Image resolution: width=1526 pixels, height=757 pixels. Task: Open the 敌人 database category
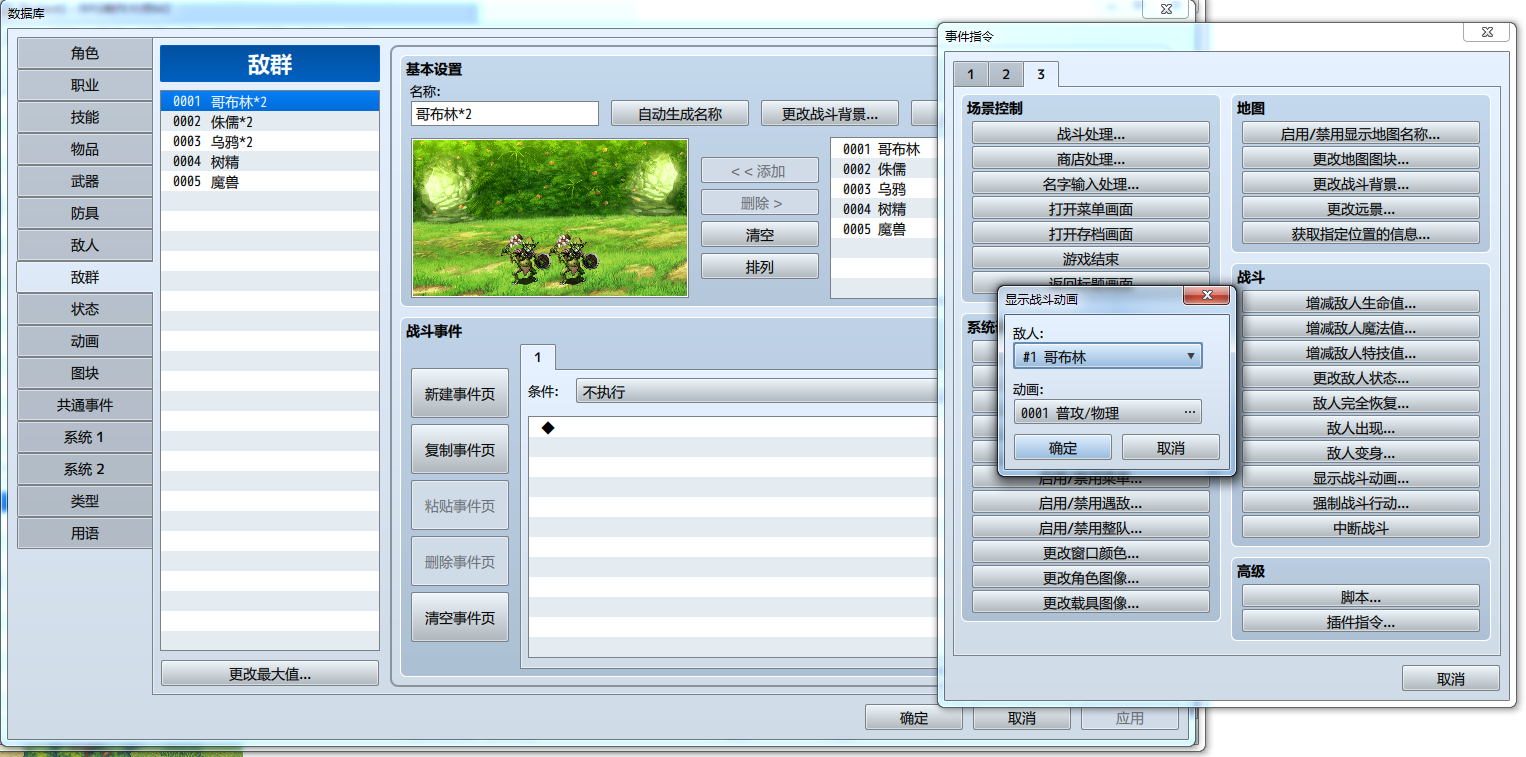coord(85,245)
